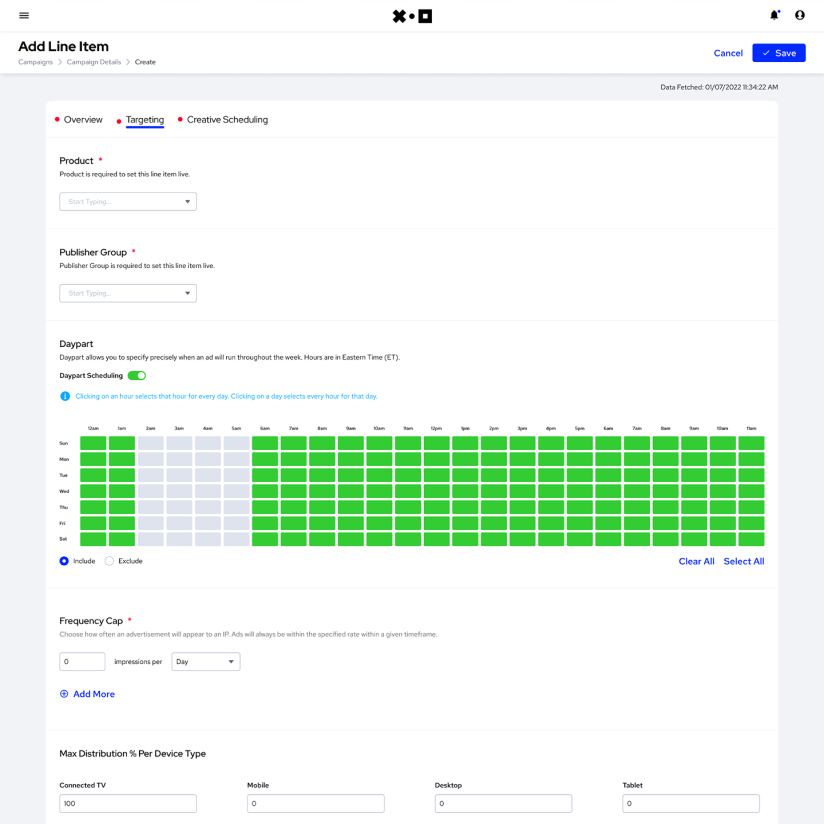This screenshot has height=824, width=824.
Task: Select the Exclude radio button
Action: [110, 561]
